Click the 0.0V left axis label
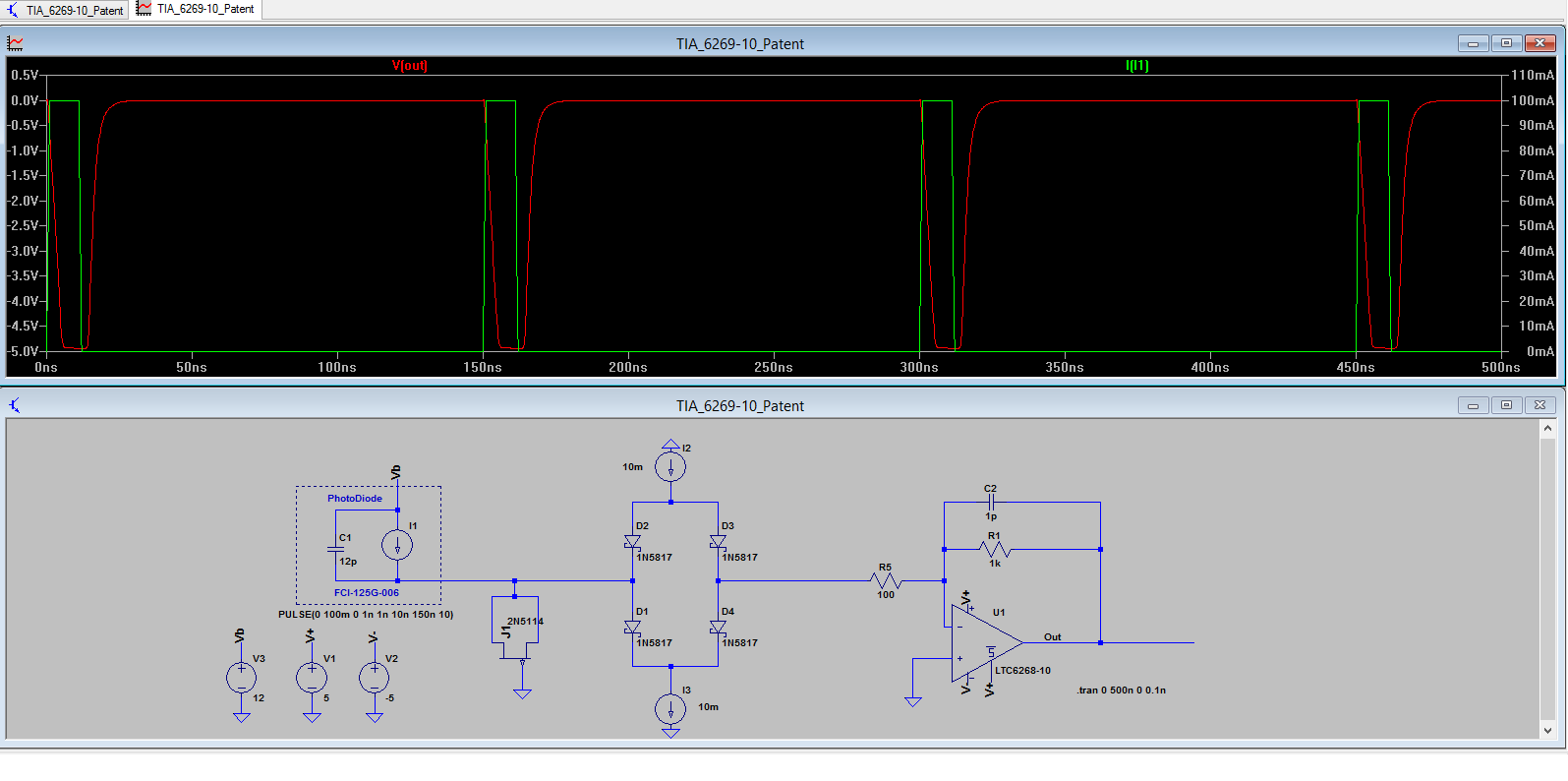The image size is (1568, 781). coord(25,100)
